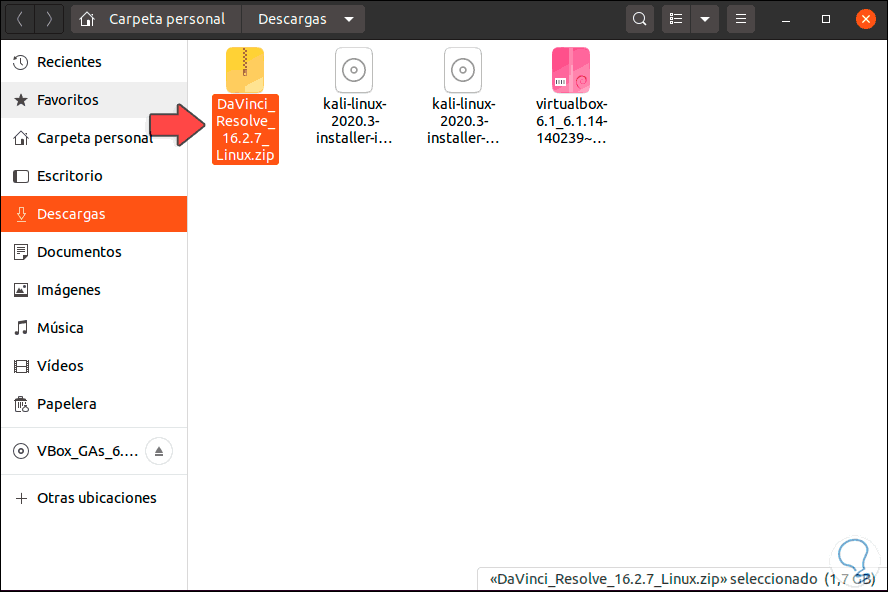Maximize the file manager window
888x592 pixels.
826,19
